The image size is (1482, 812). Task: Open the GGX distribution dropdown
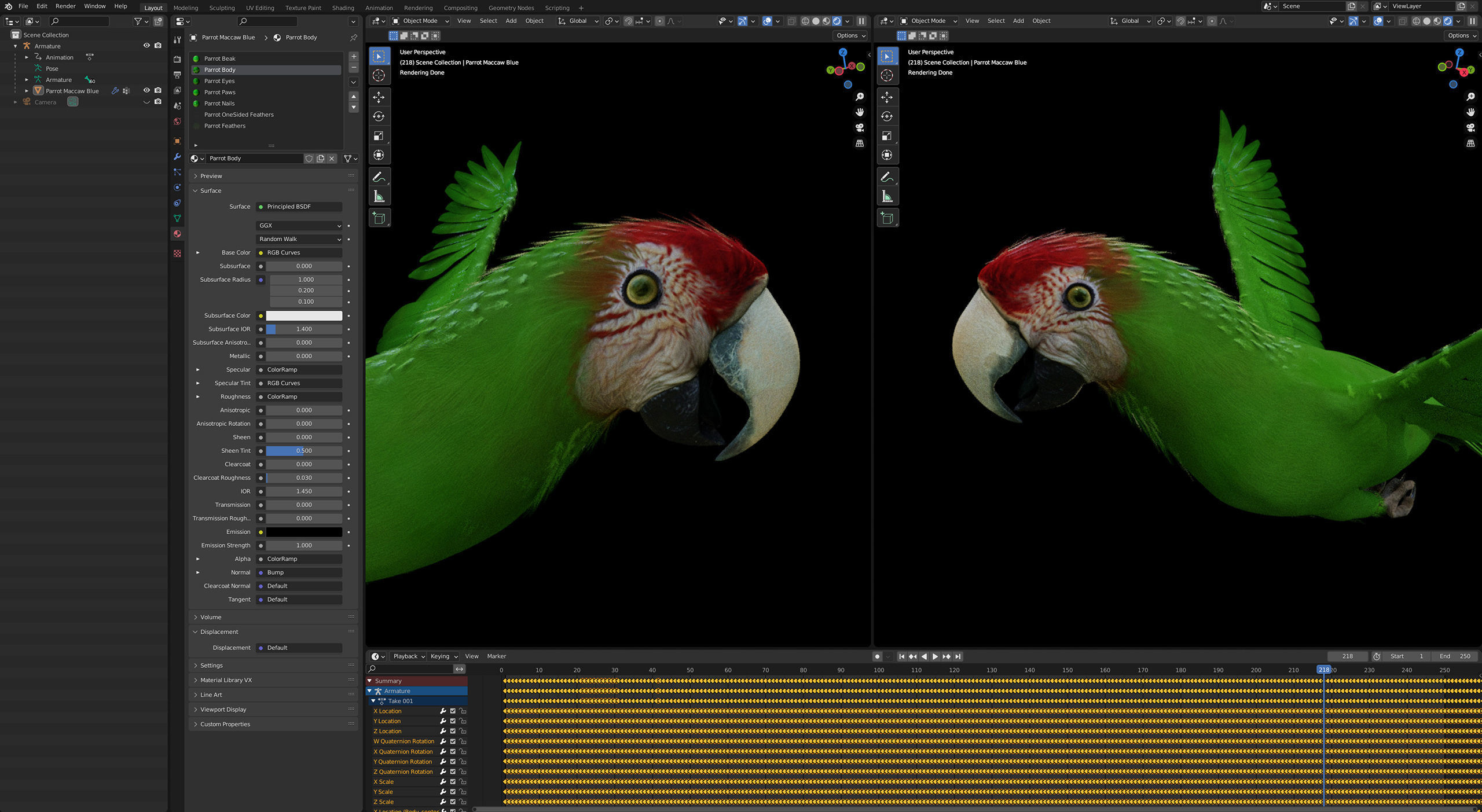tap(299, 226)
